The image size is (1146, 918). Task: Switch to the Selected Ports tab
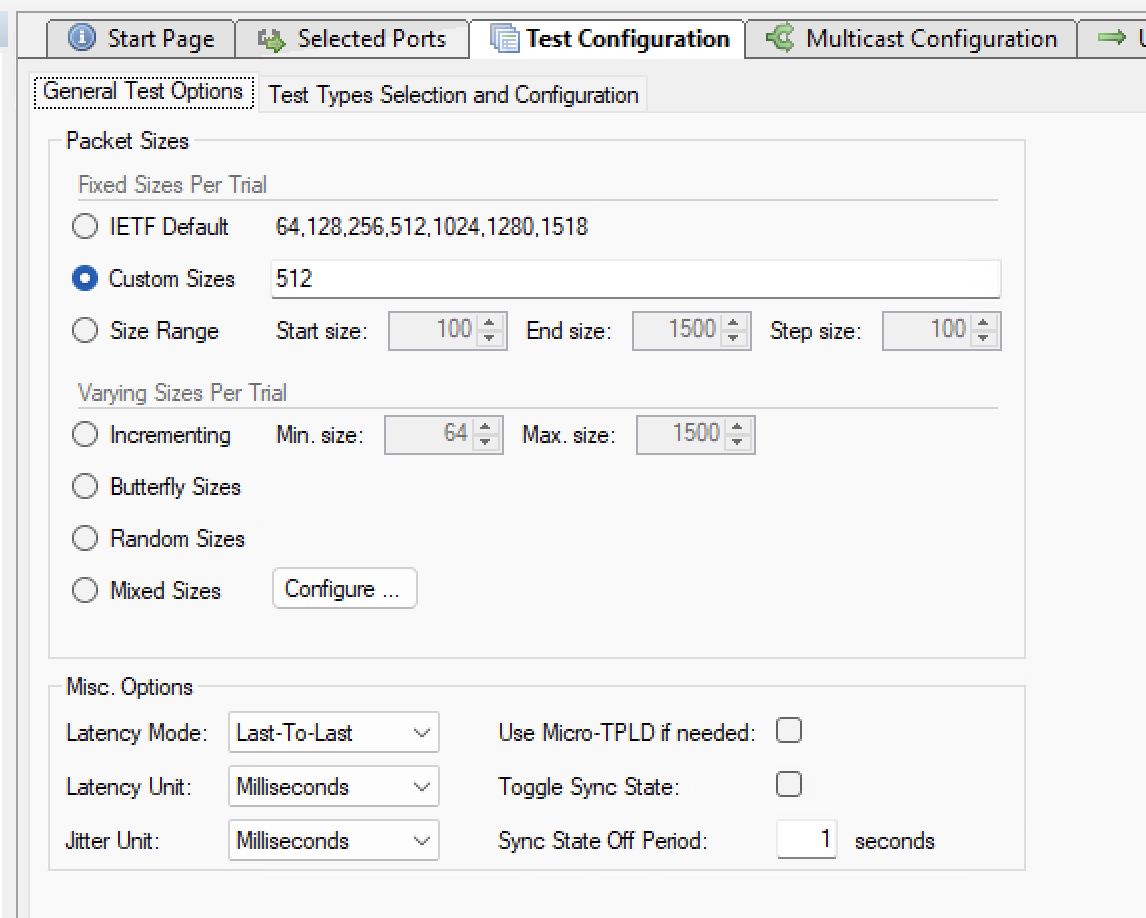point(352,39)
